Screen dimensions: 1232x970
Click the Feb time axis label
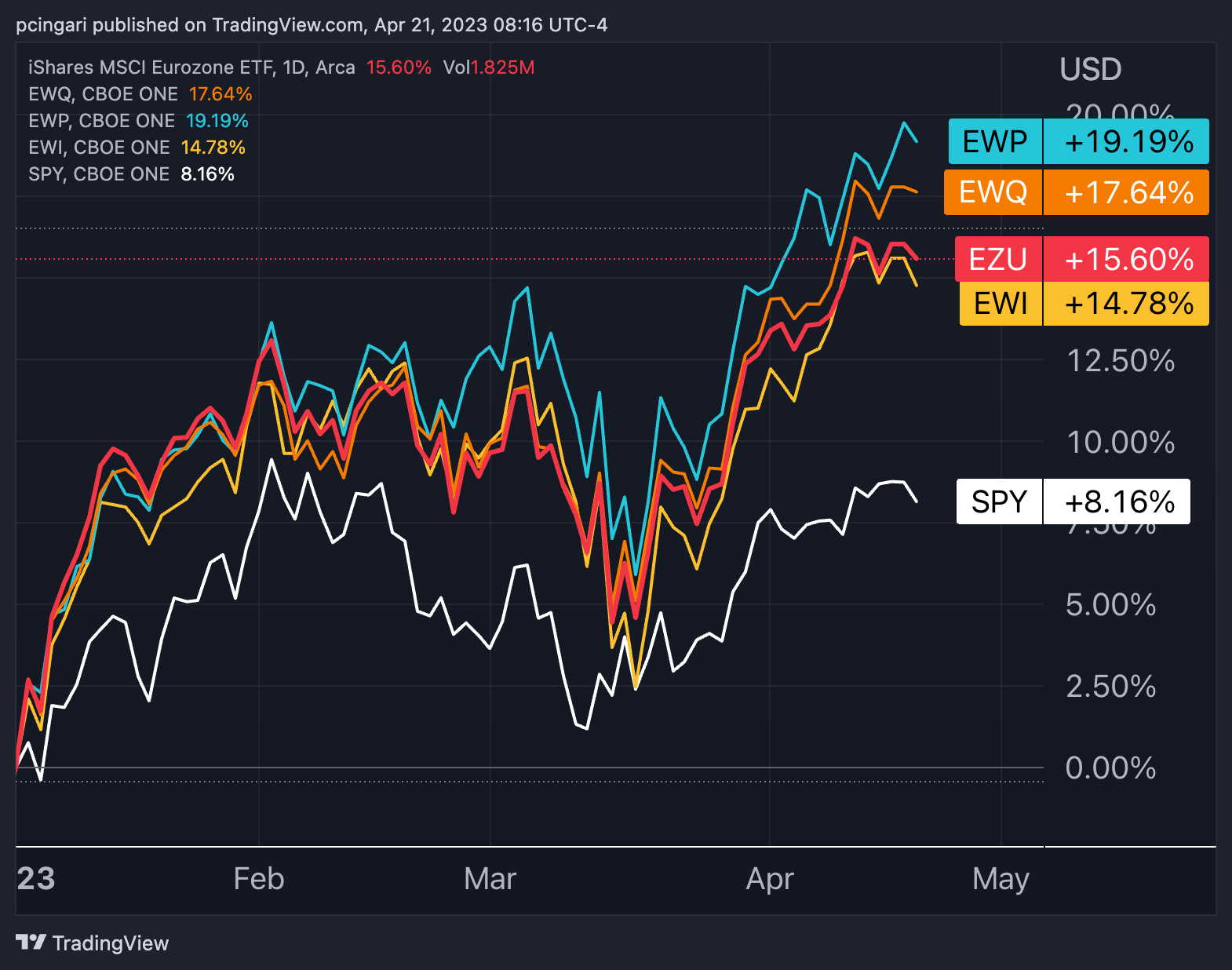pyautogui.click(x=259, y=879)
